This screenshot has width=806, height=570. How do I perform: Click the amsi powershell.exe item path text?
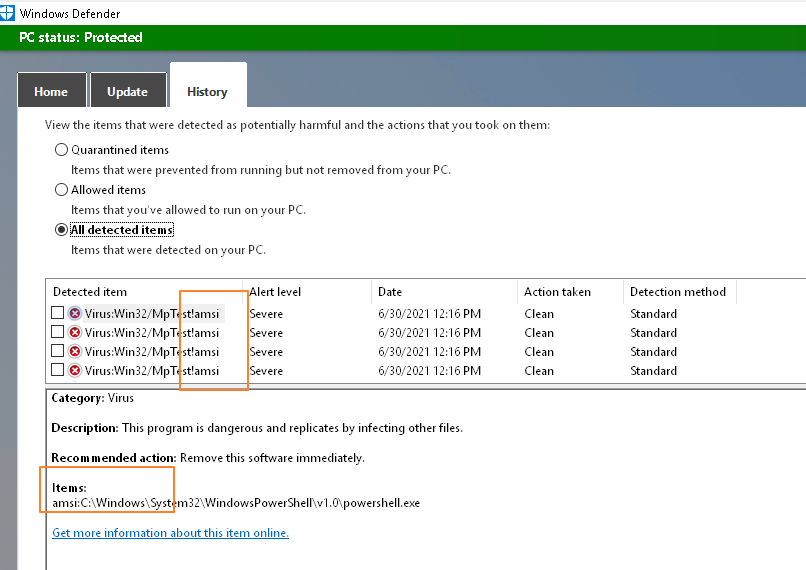pos(236,503)
